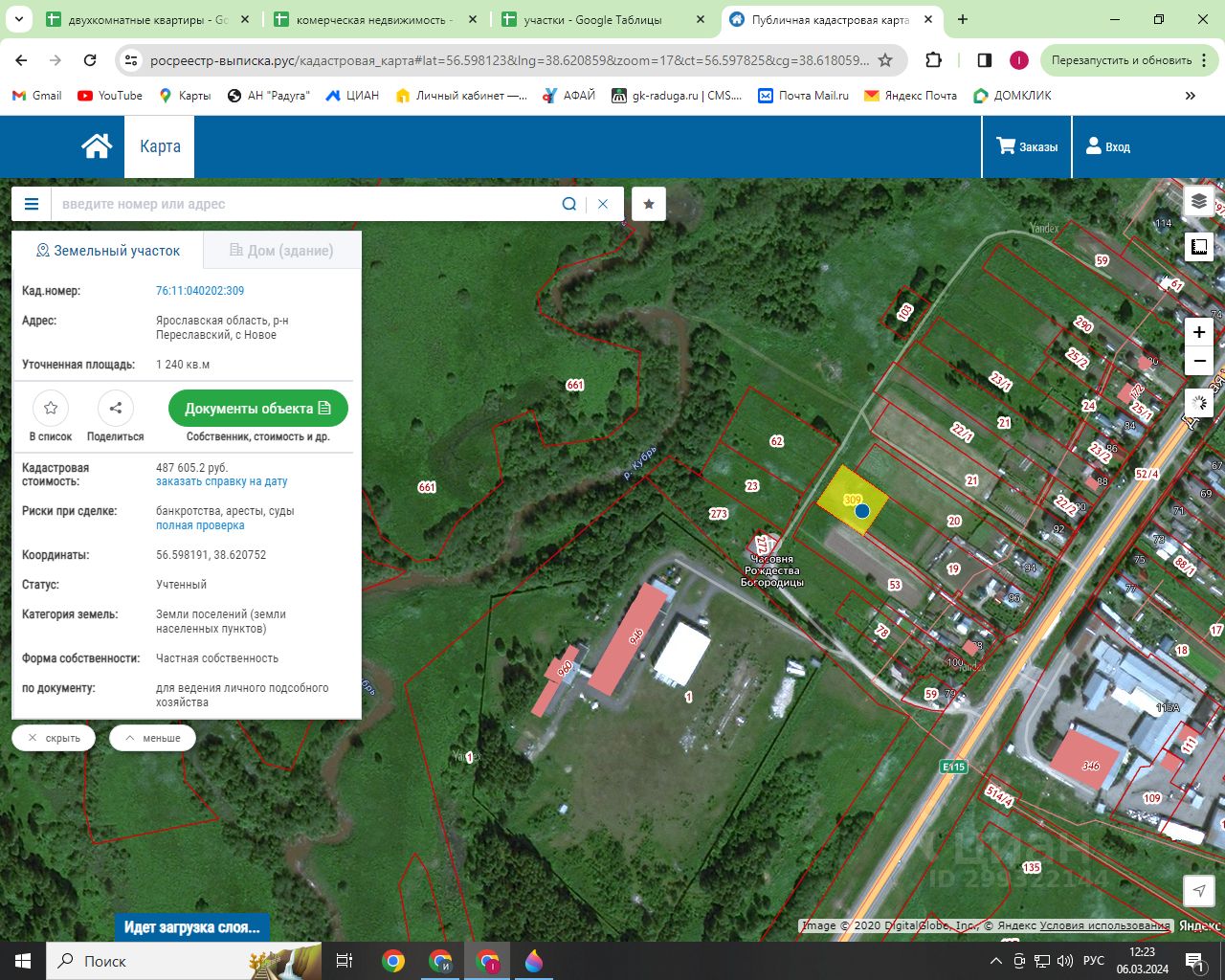Click the search magnifier icon

pyautogui.click(x=568, y=204)
